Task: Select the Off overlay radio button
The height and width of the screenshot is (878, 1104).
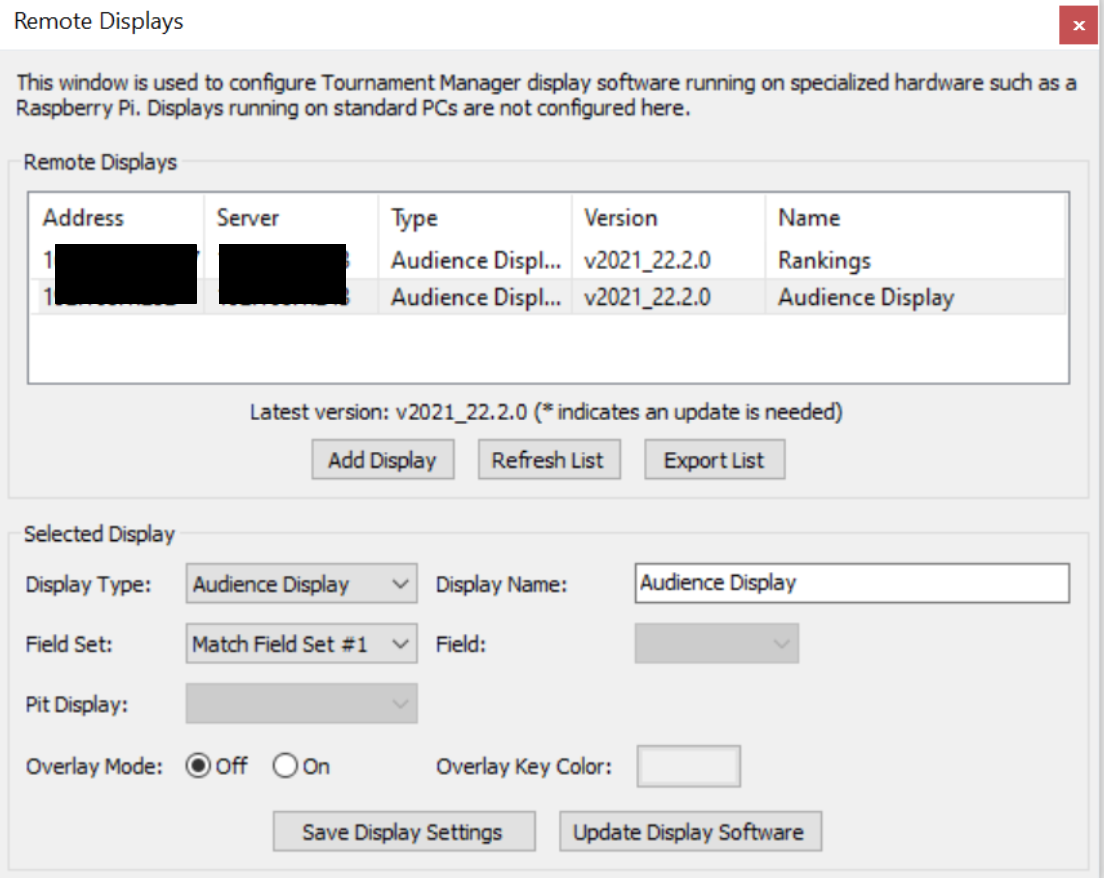Action: (x=200, y=766)
